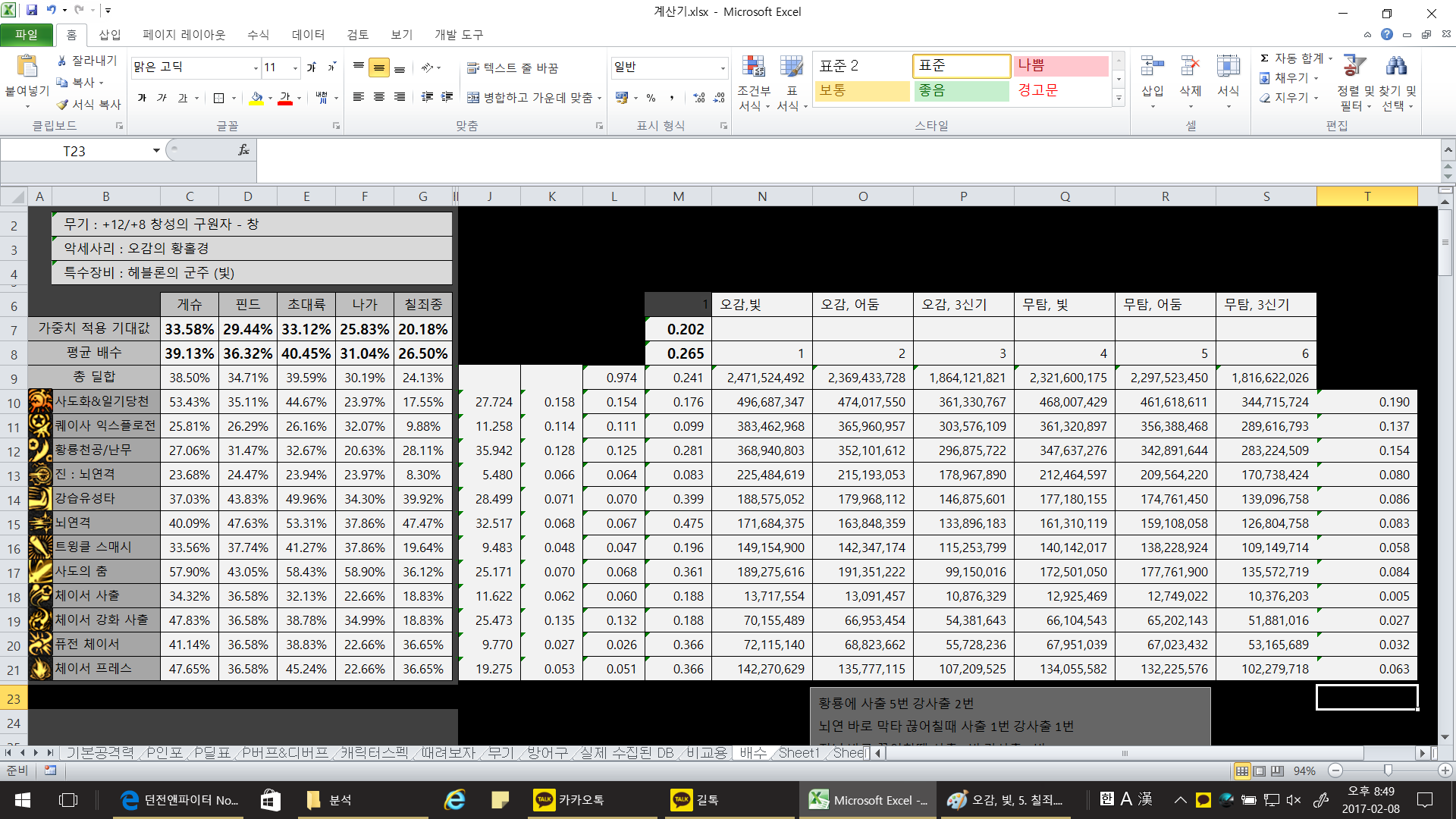Image resolution: width=1456 pixels, height=819 pixels.
Task: Click the percent style icon
Action: pyautogui.click(x=651, y=98)
